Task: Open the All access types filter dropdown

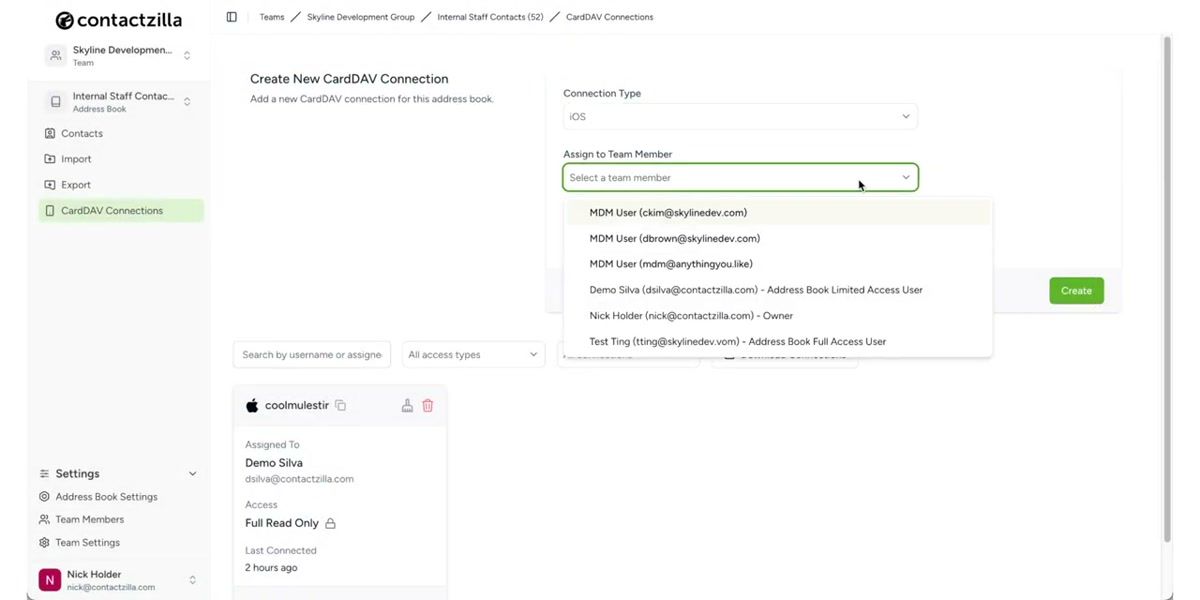Action: tap(472, 354)
